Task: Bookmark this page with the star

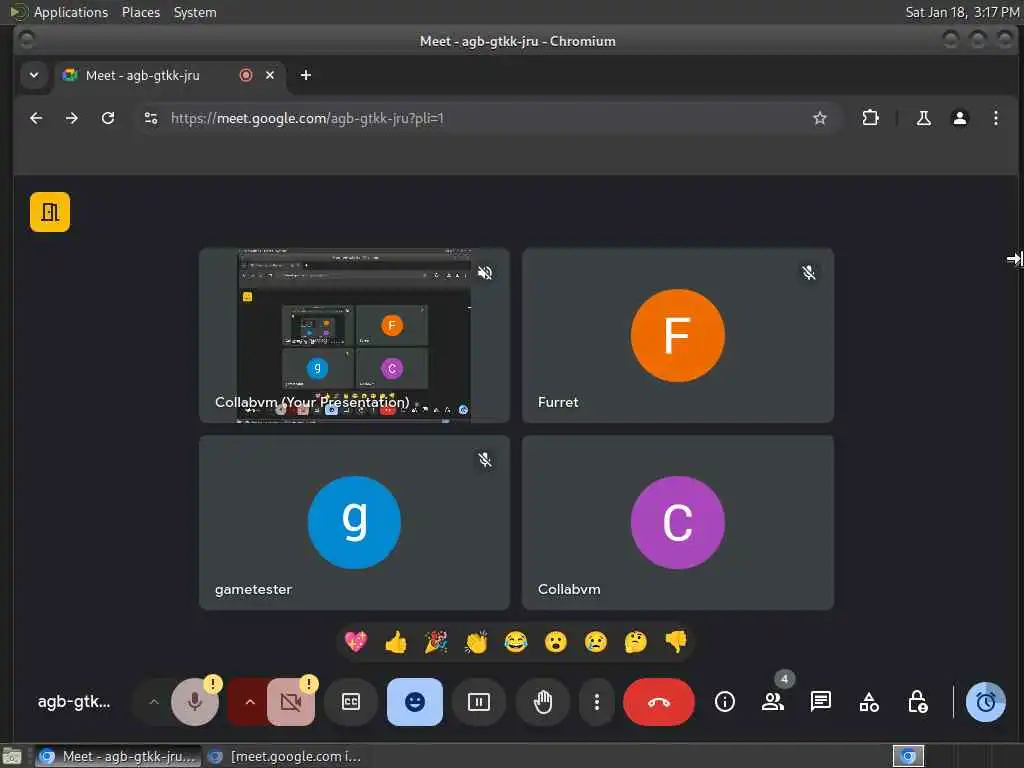Action: [x=820, y=118]
